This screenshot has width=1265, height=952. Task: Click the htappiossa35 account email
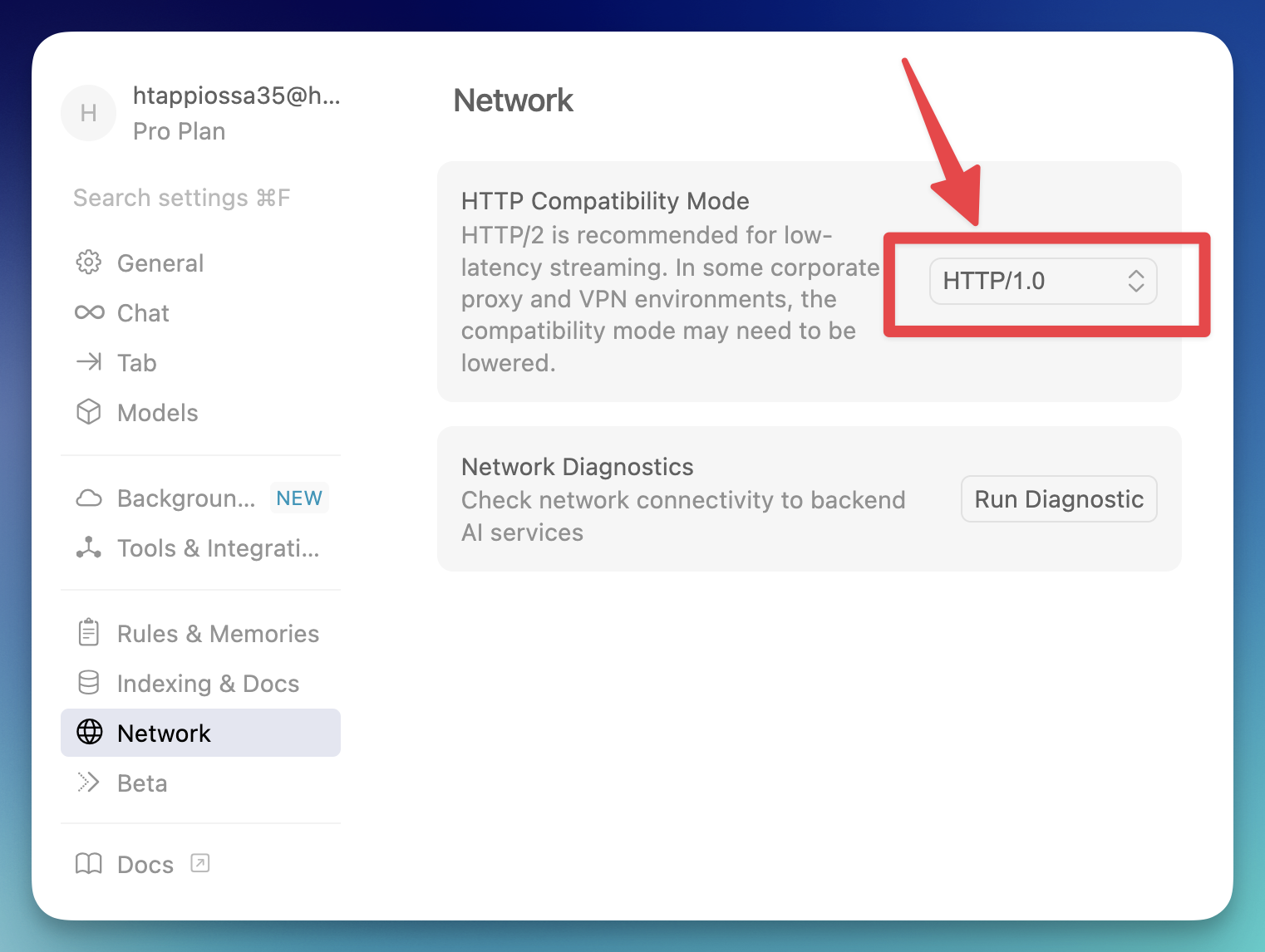click(237, 96)
